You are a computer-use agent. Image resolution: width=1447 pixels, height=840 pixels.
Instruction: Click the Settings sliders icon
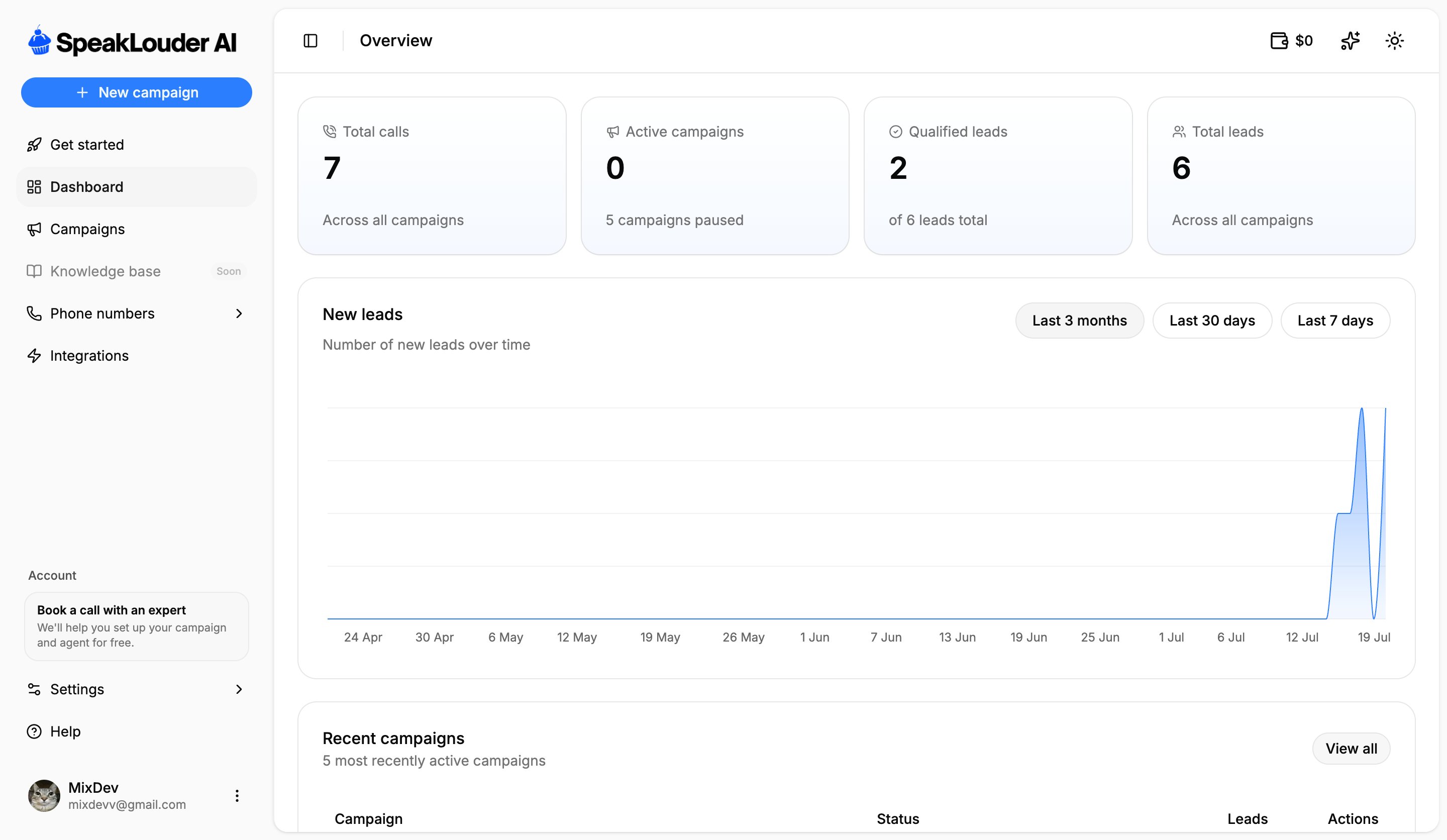35,689
